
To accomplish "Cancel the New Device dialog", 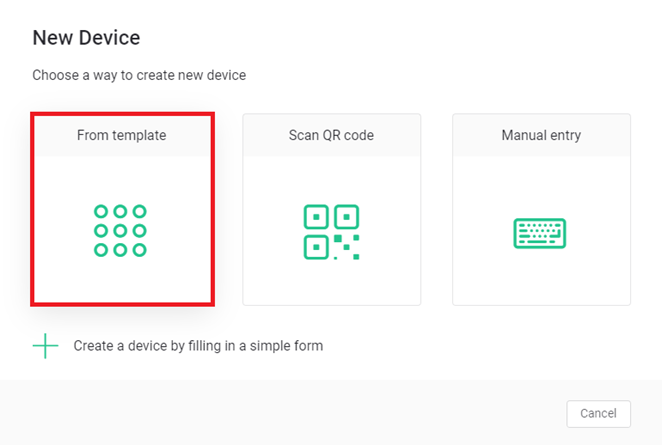I will click(x=598, y=413).
